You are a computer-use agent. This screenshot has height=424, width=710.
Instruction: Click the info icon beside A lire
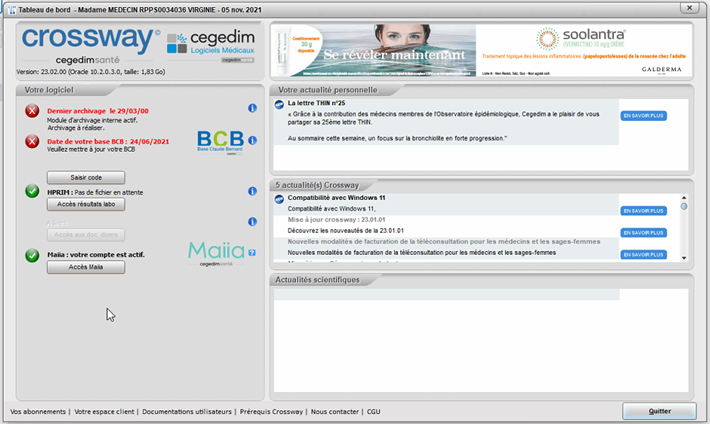252,222
